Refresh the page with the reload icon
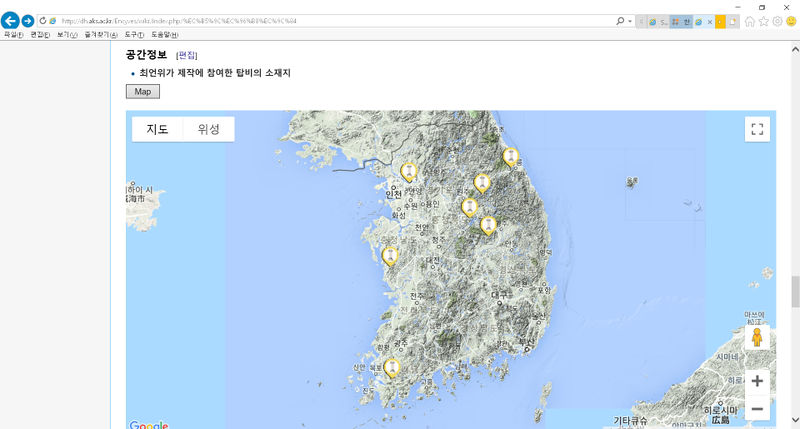The image size is (800, 429). coord(43,20)
